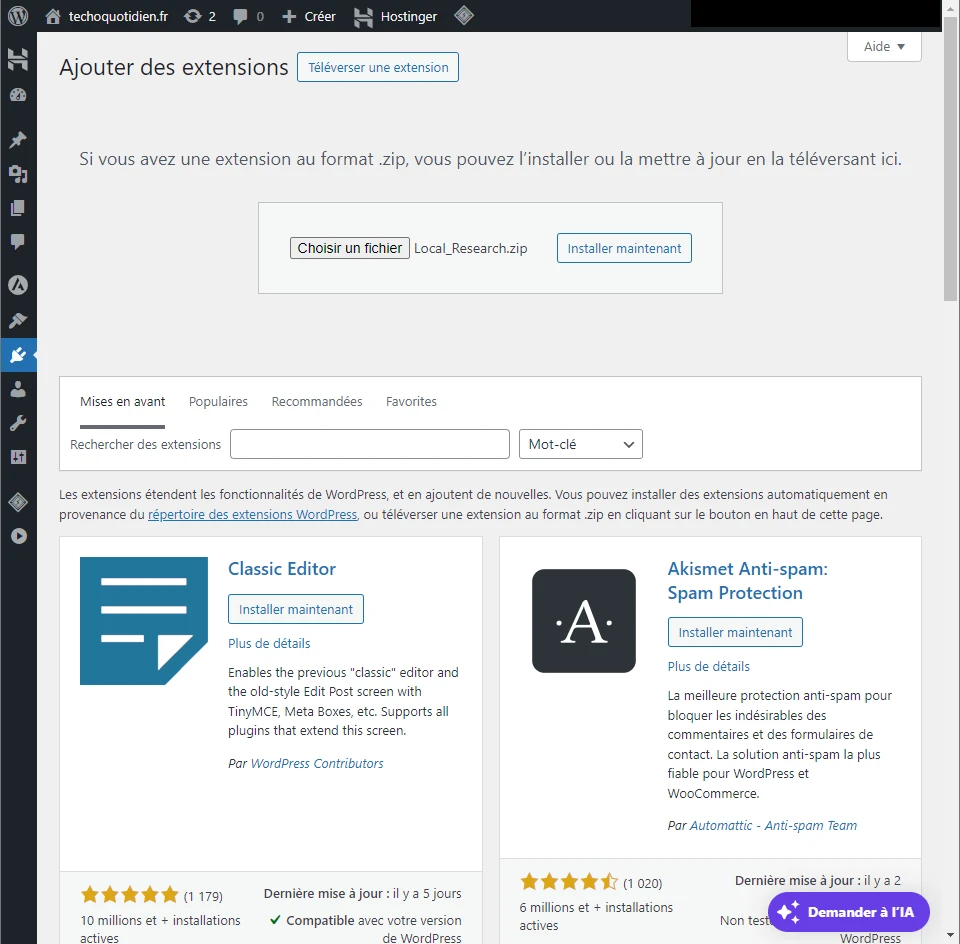Open répertoire des extensions WordPress link
960x944 pixels.
tap(252, 514)
